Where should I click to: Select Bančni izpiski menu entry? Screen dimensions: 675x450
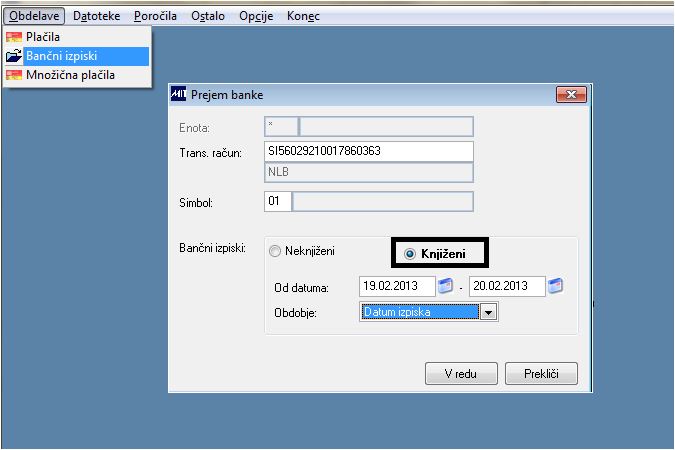pyautogui.click(x=77, y=56)
